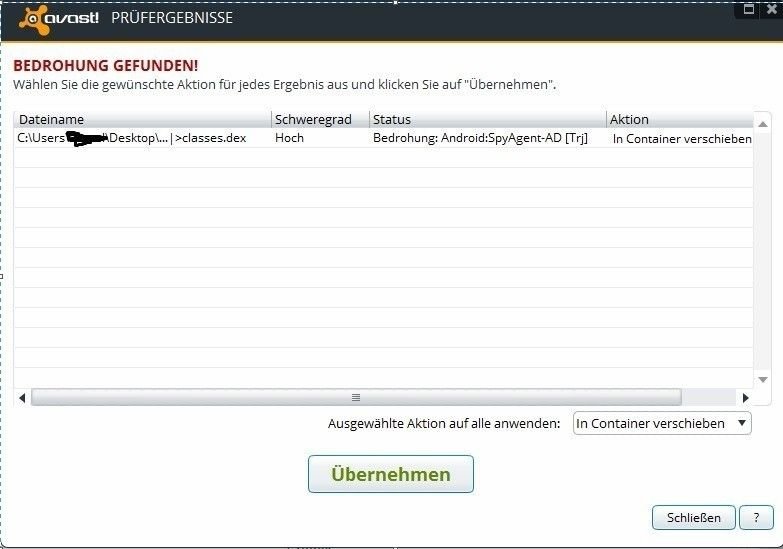
Task: Click the list scroll-up arrow
Action: [x=763, y=124]
